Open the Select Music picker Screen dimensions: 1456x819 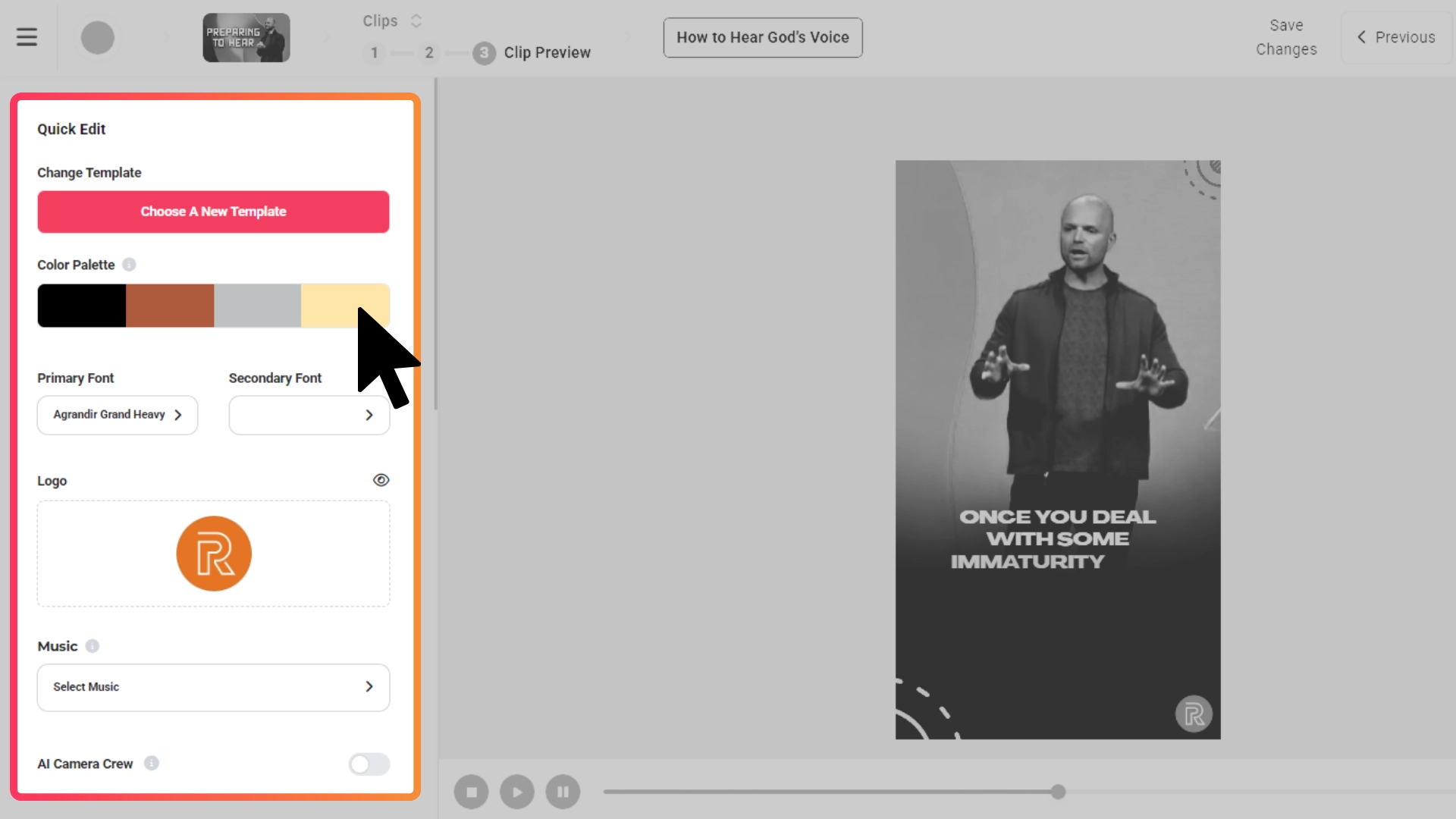coord(213,688)
